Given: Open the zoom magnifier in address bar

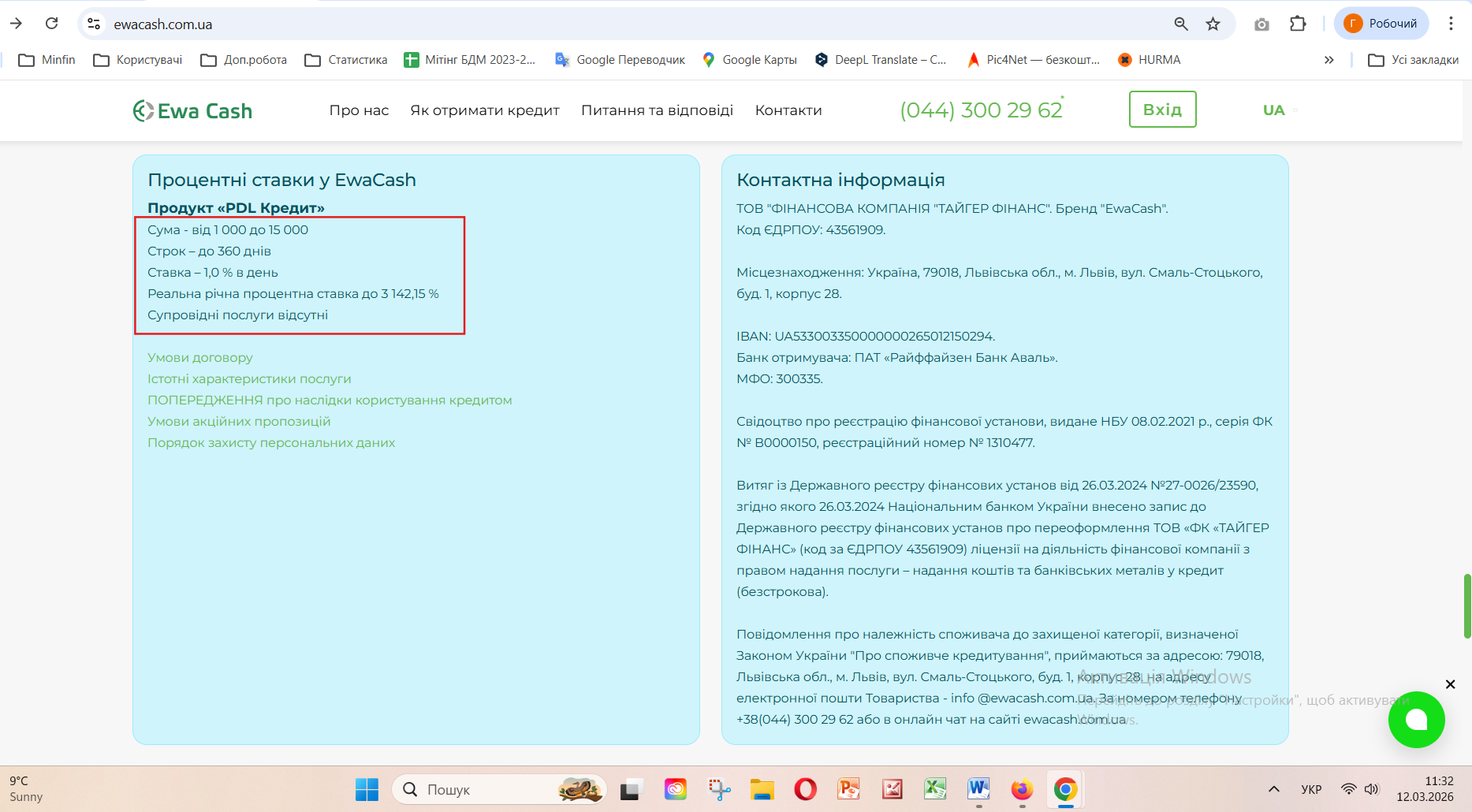Looking at the screenshot, I should (1181, 24).
